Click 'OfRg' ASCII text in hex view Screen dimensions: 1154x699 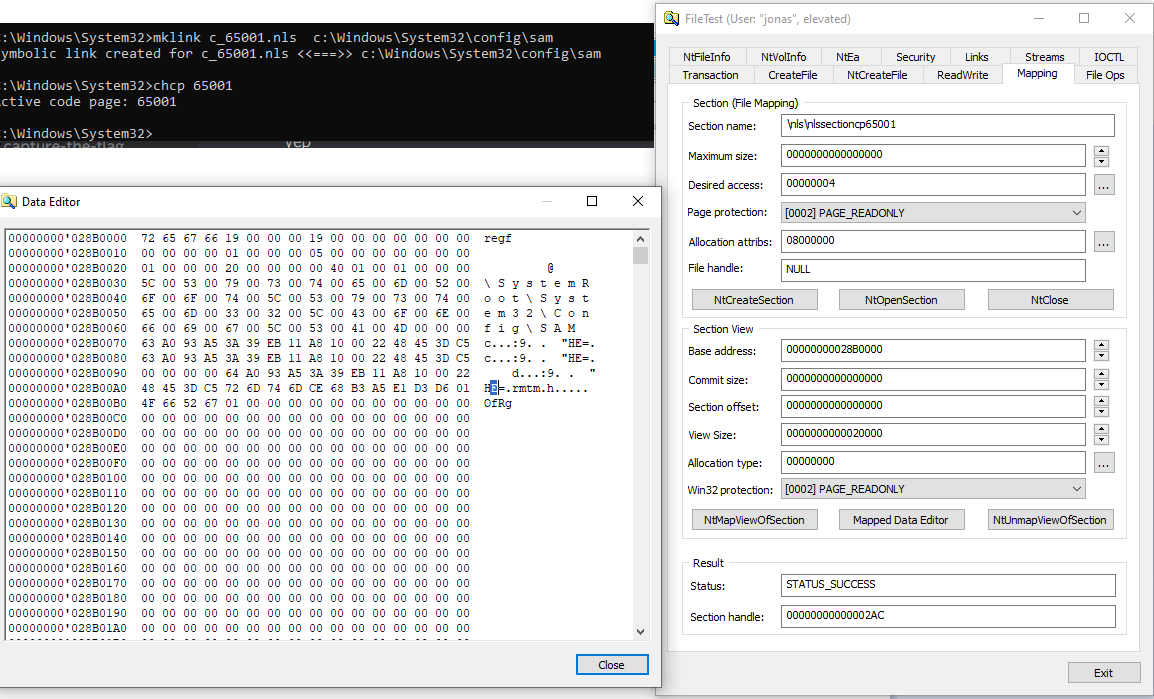[498, 403]
